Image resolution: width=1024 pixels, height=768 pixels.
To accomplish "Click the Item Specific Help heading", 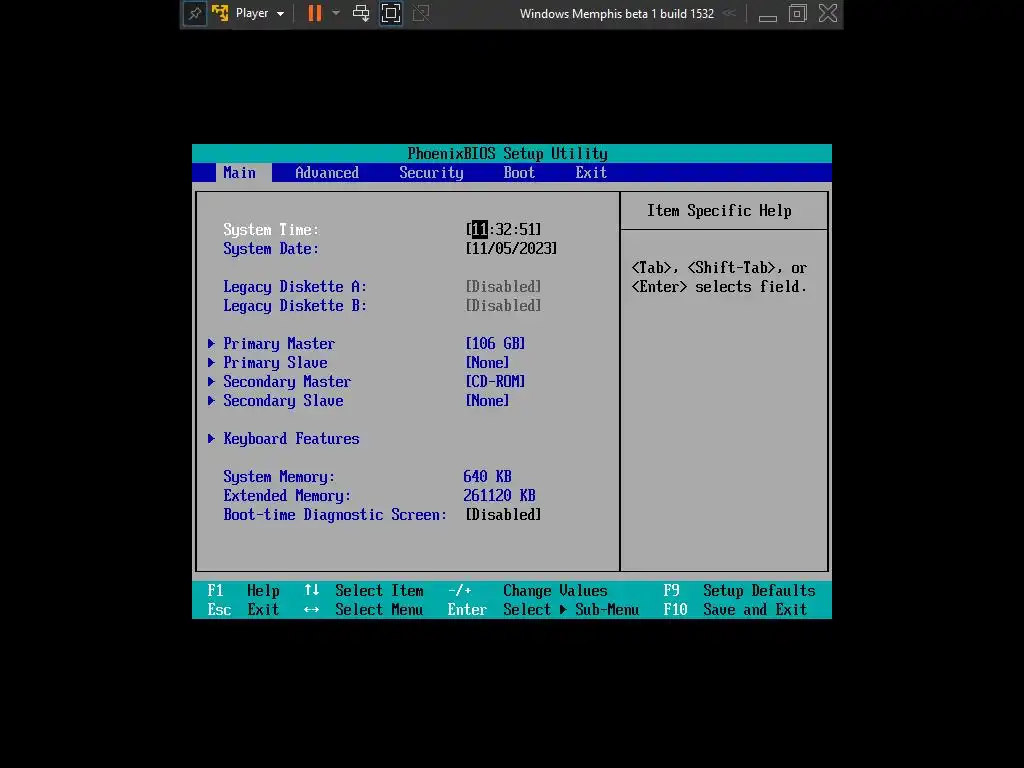I will click(x=719, y=211).
